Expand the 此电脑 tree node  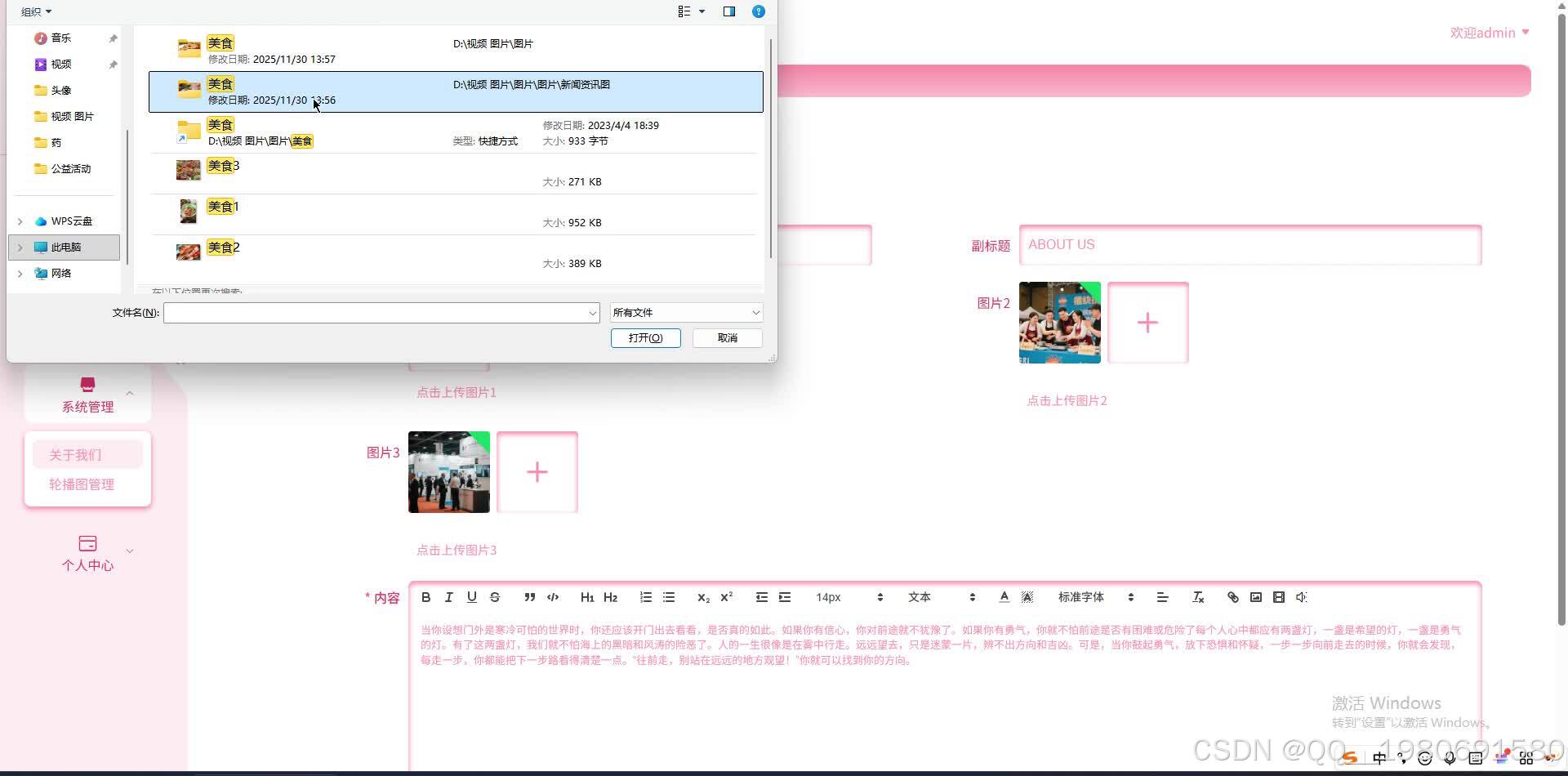(20, 247)
